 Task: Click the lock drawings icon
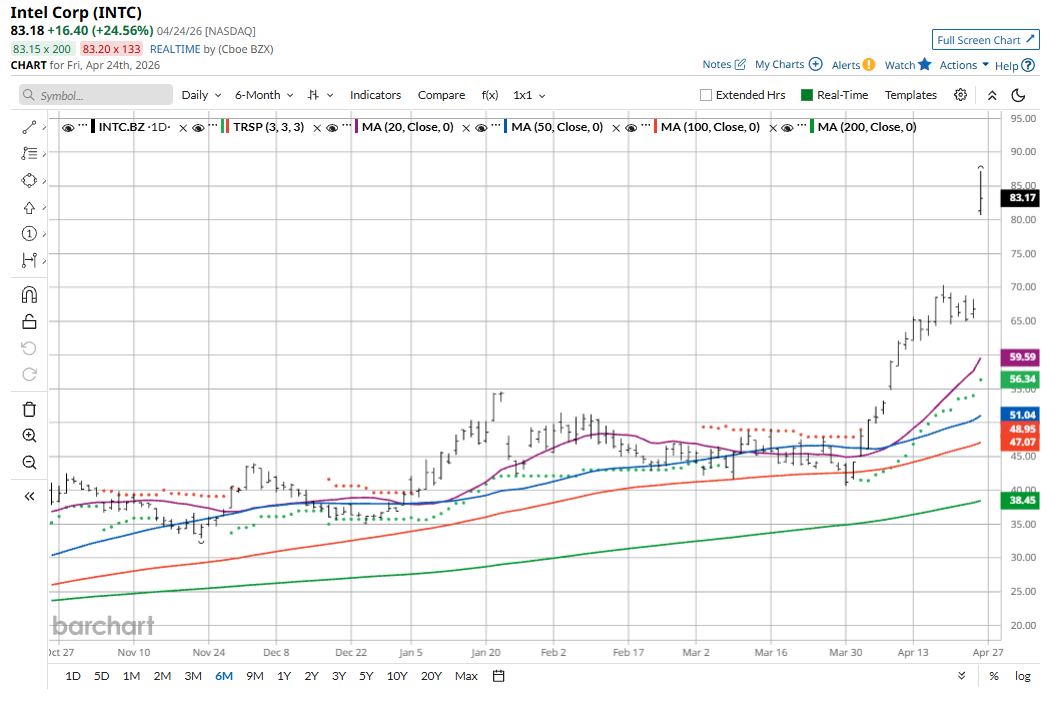click(29, 321)
